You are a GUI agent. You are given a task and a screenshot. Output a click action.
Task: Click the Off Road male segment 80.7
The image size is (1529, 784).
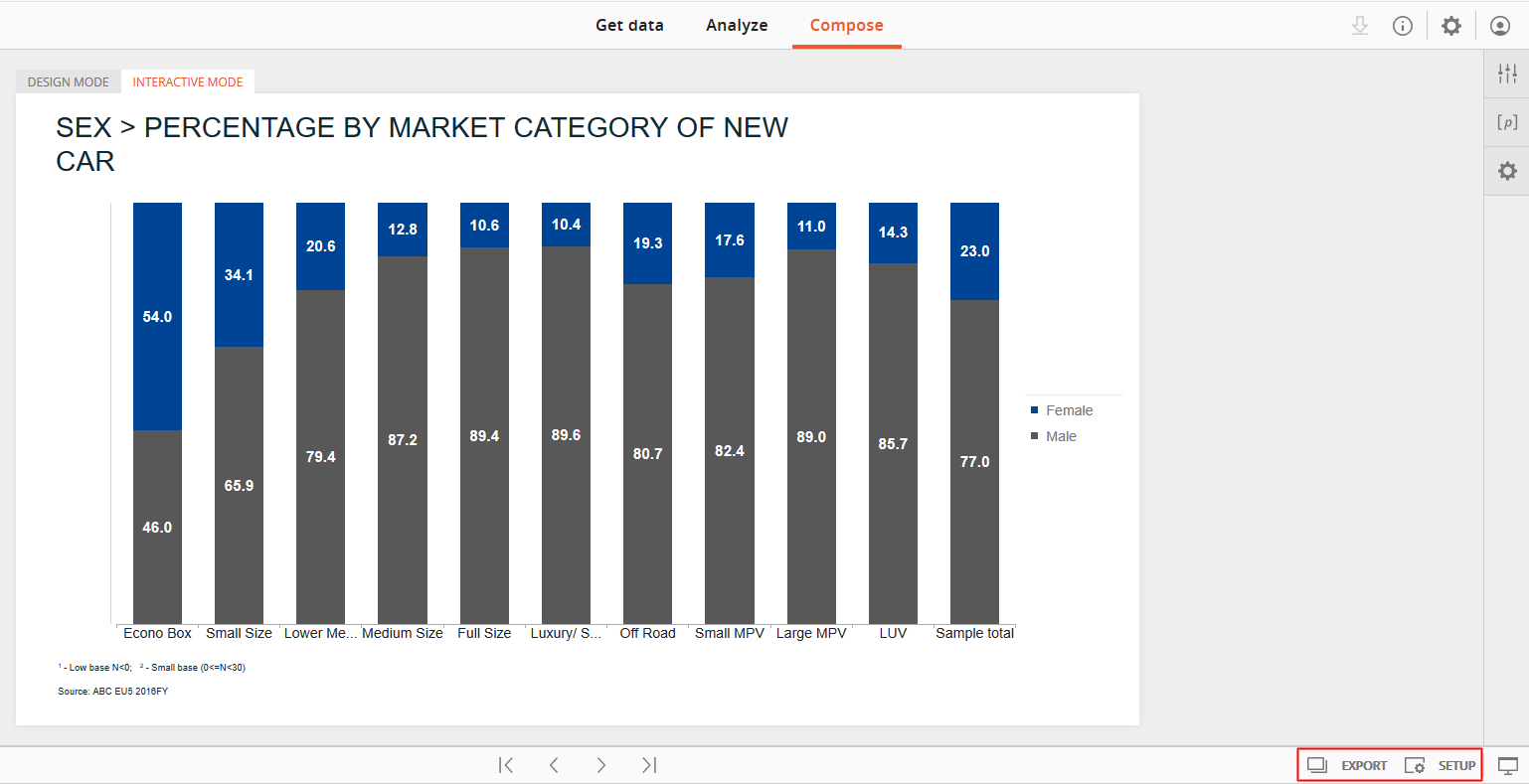pos(647,454)
